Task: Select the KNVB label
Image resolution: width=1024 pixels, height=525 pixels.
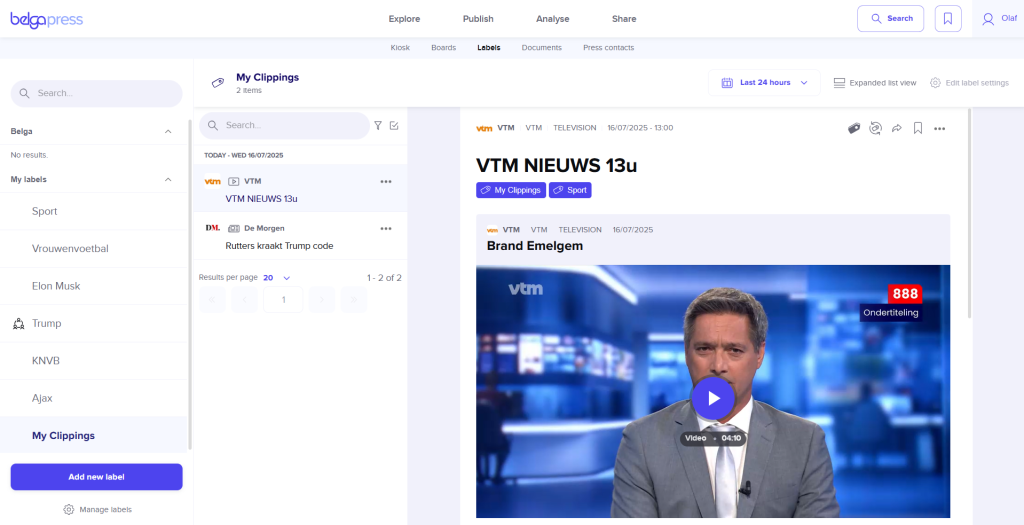Action: pos(93,360)
